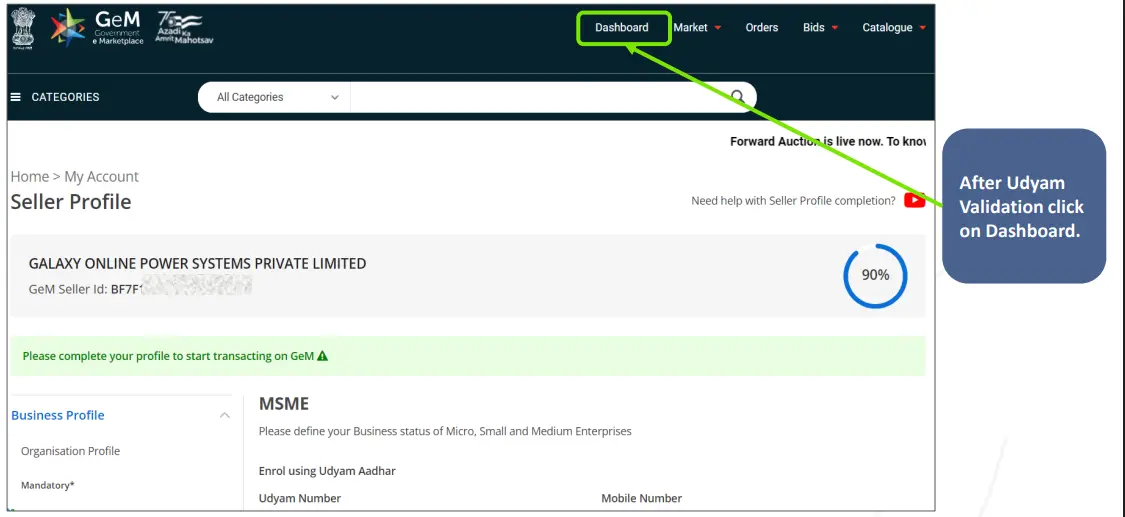Open the Categories hamburger menu icon
The height and width of the screenshot is (517, 1125).
16,97
